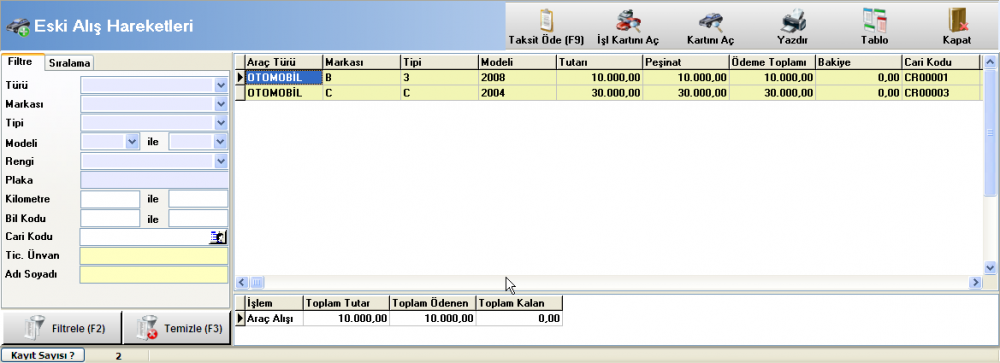Click the Kapat door icon
The image size is (1000, 363).
(957, 20)
